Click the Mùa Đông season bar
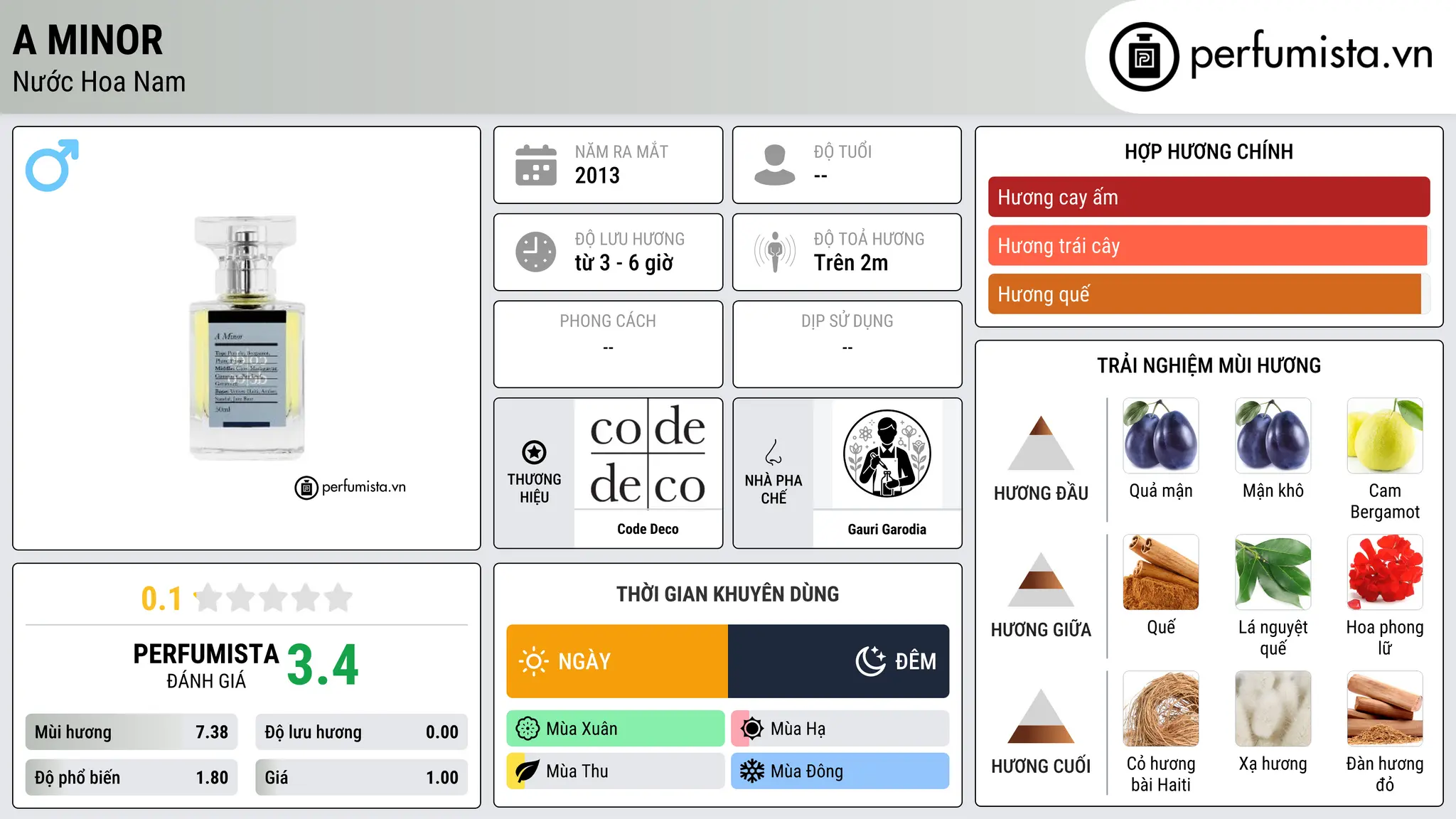 pos(840,771)
